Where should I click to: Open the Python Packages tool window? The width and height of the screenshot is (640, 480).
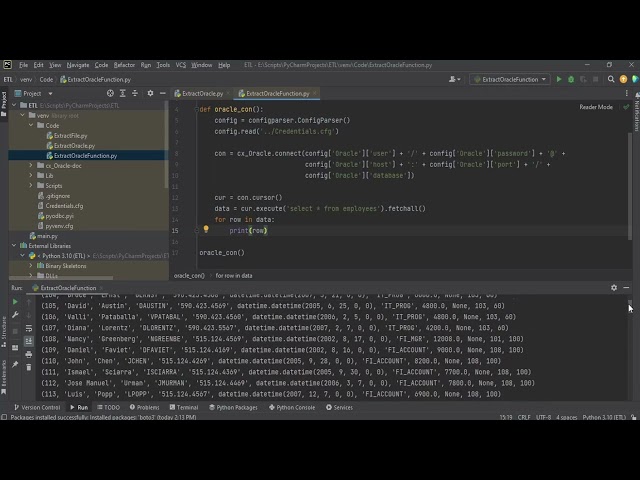point(233,407)
